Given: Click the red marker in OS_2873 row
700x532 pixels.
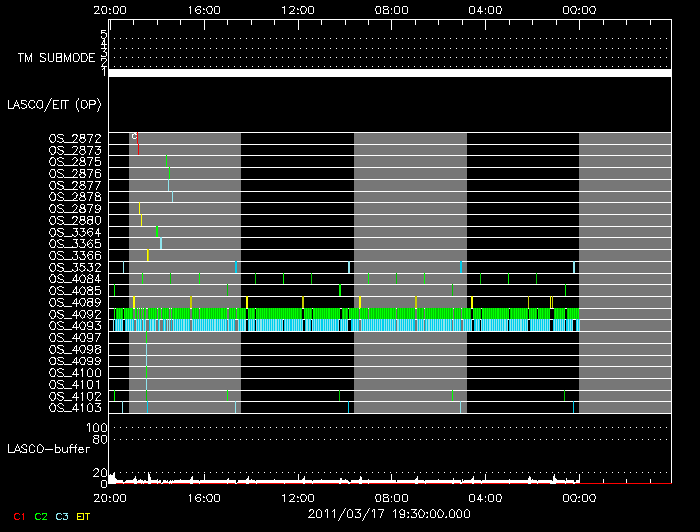Looking at the screenshot, I should click(139, 149).
